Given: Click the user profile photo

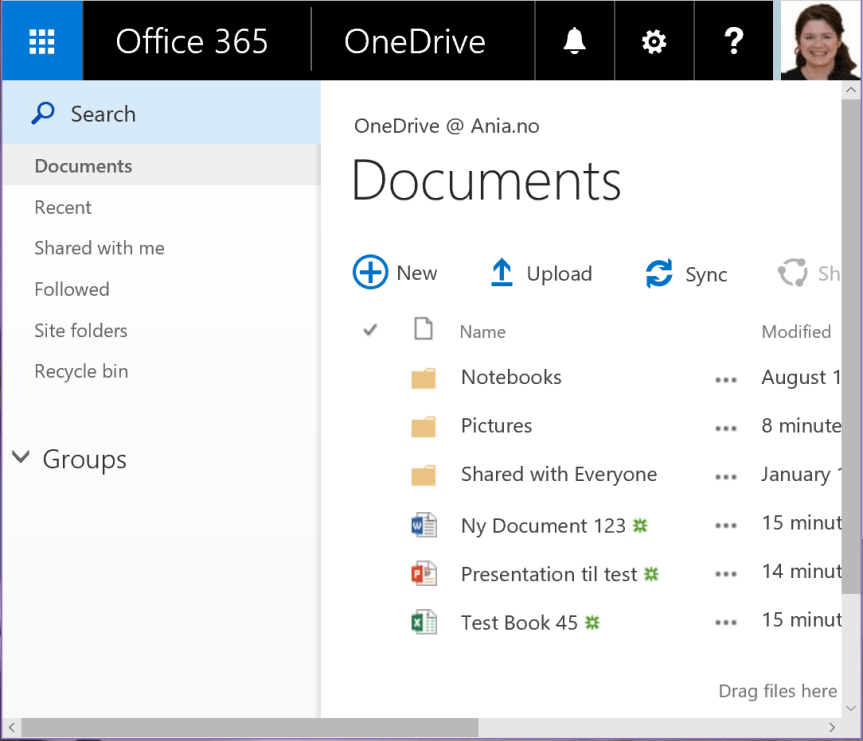Looking at the screenshot, I should click(x=820, y=41).
